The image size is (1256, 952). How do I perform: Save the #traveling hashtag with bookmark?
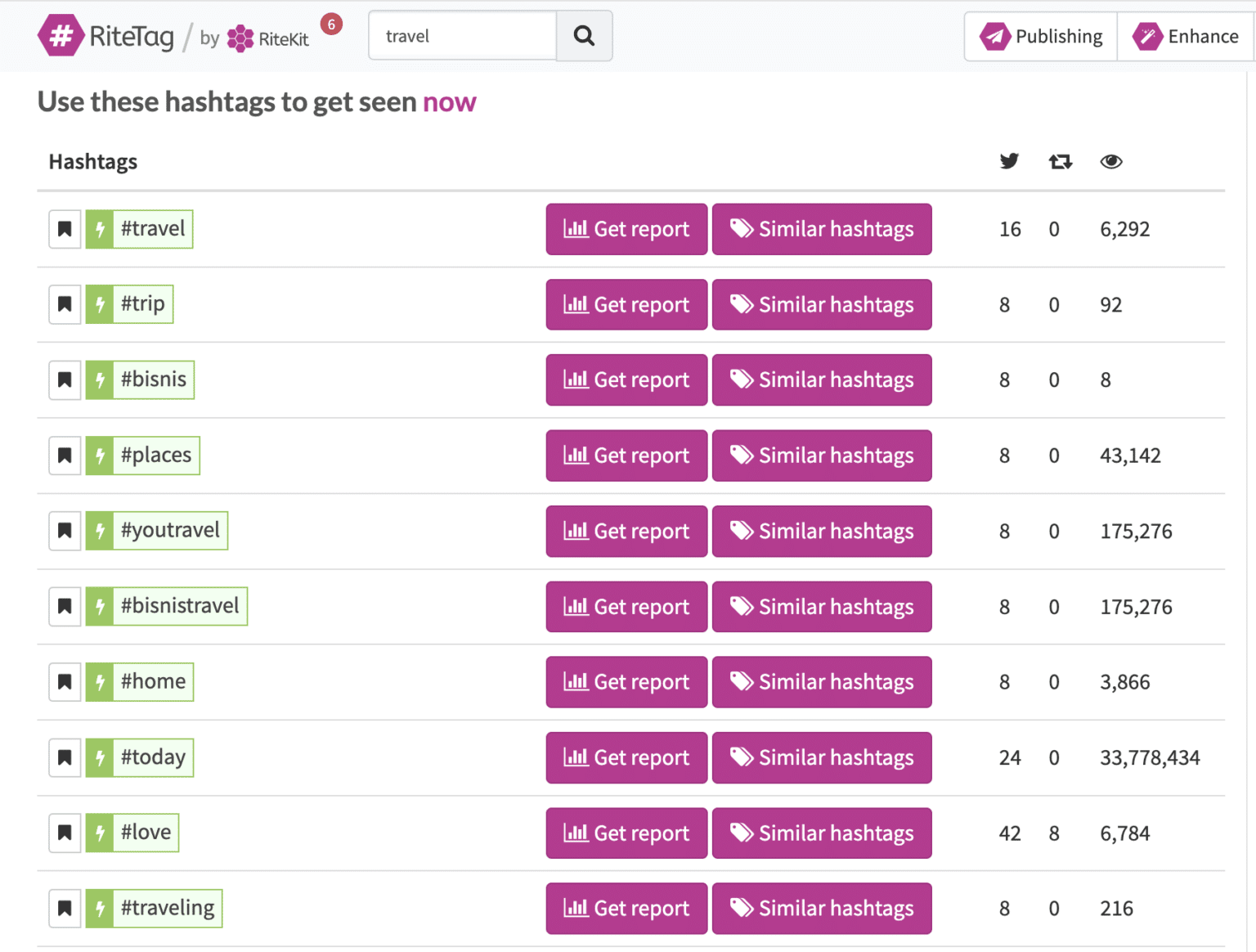(x=65, y=908)
